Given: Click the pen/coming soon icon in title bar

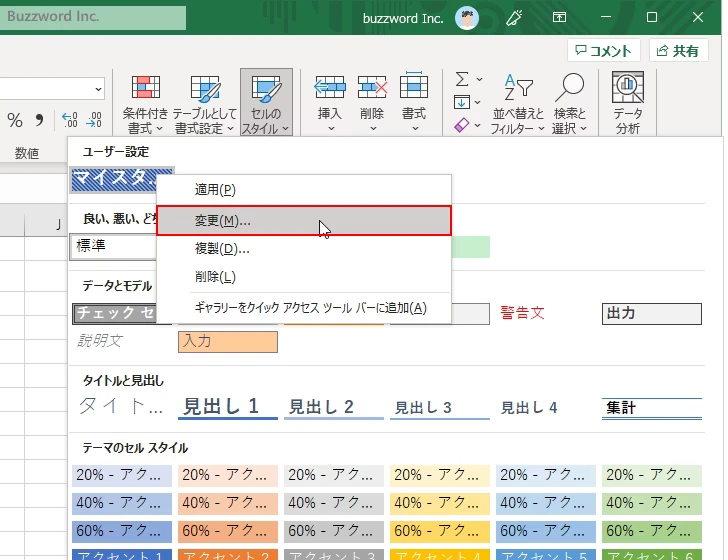Looking at the screenshot, I should point(514,18).
